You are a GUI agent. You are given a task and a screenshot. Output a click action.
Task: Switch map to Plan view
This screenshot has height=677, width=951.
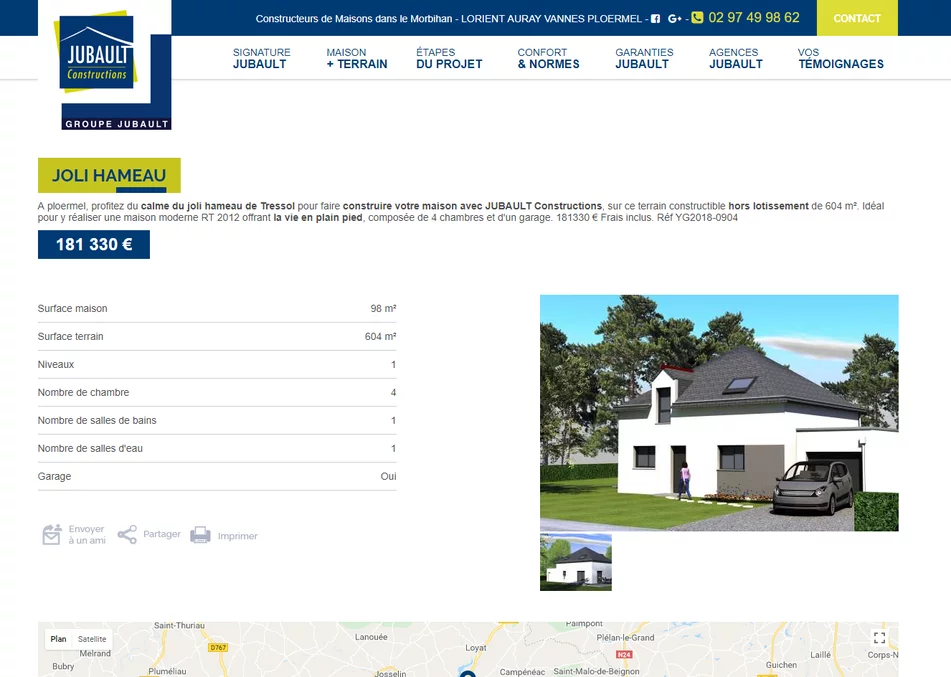[59, 639]
